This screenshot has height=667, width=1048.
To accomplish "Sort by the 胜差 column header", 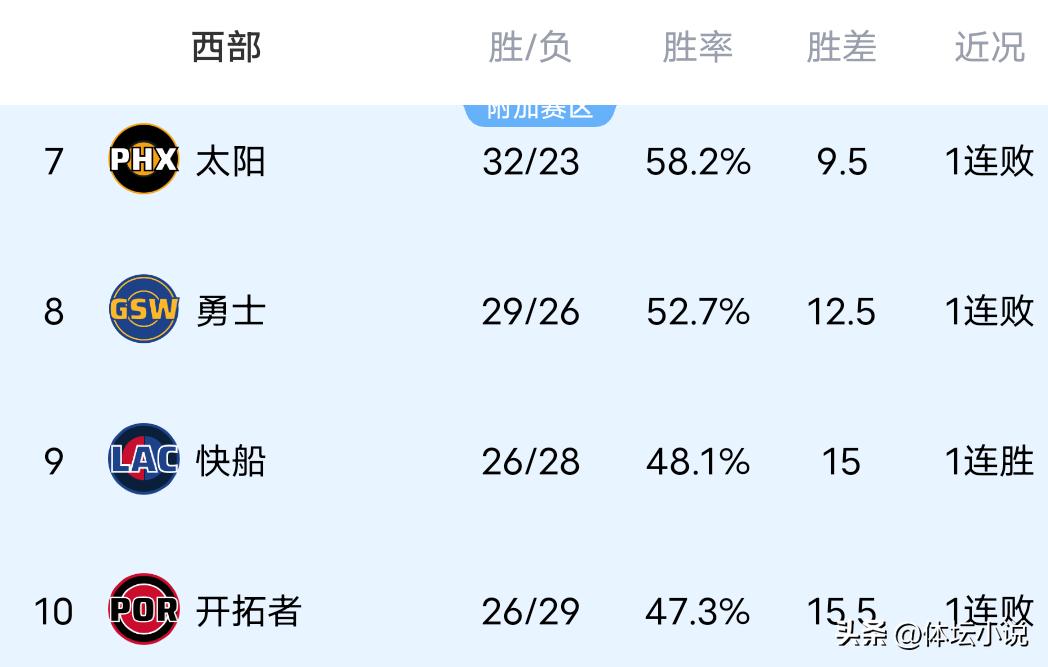I will (841, 47).
